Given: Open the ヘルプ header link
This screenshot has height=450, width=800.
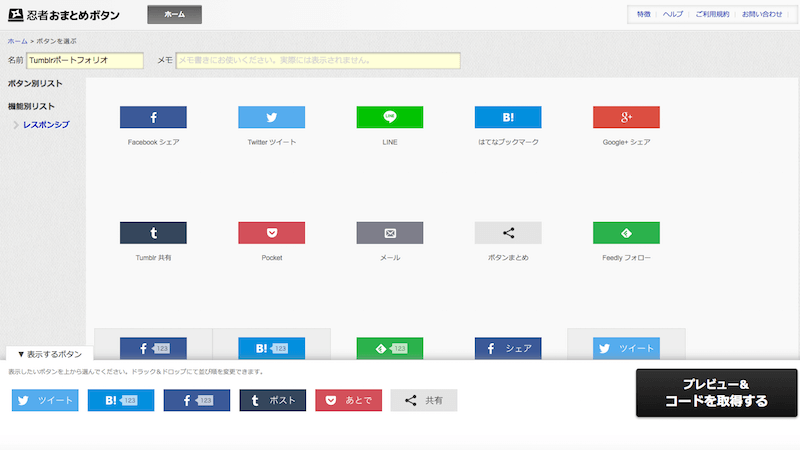Looking at the screenshot, I should pyautogui.click(x=673, y=14).
